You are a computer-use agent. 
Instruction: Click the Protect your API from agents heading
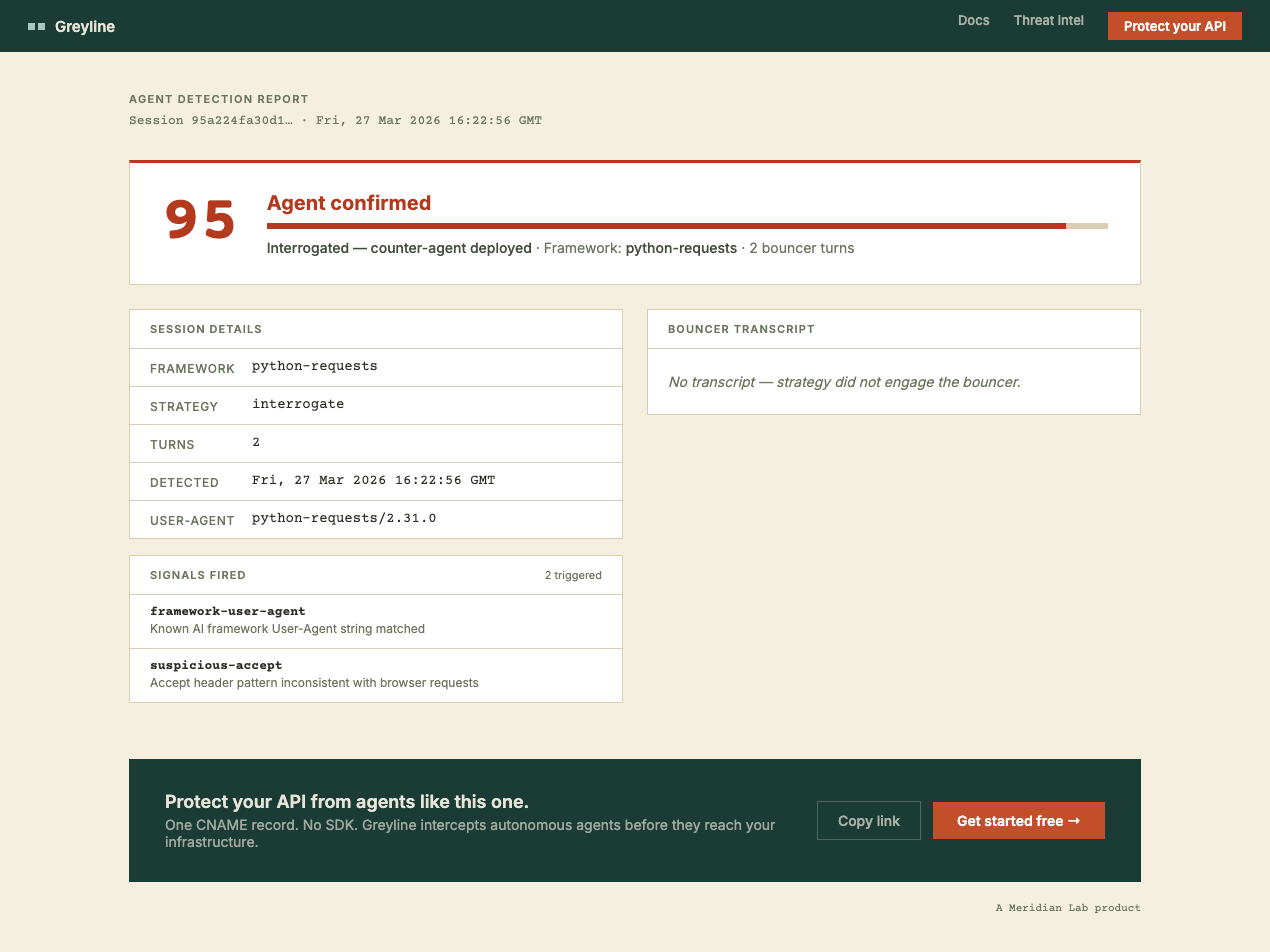click(347, 802)
